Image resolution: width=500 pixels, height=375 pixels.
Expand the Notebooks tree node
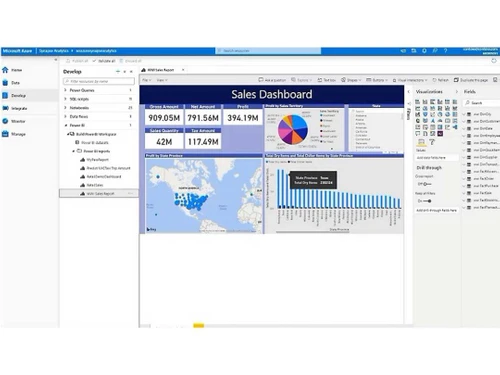pyautogui.click(x=65, y=108)
